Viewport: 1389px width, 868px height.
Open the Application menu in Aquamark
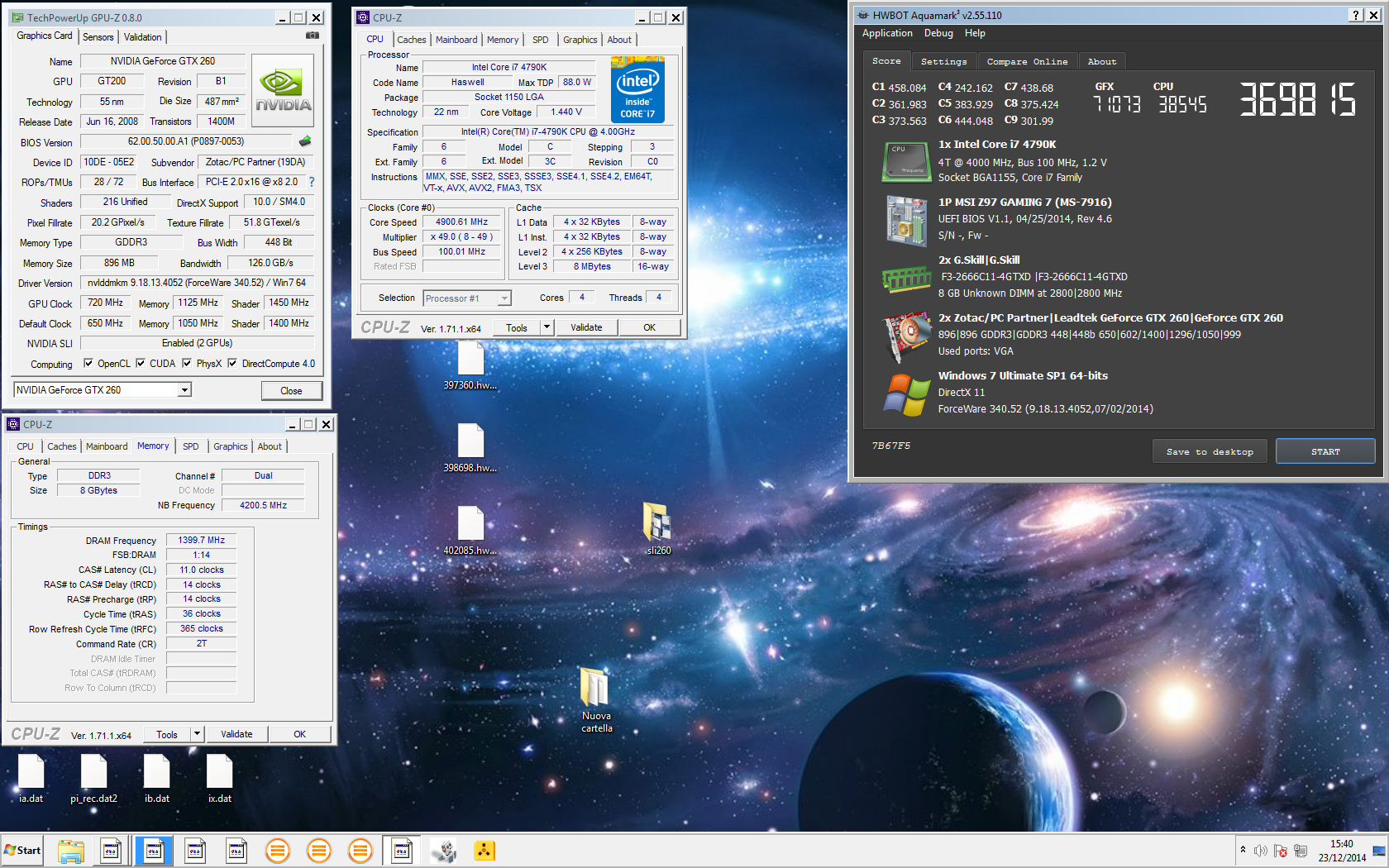[x=887, y=33]
